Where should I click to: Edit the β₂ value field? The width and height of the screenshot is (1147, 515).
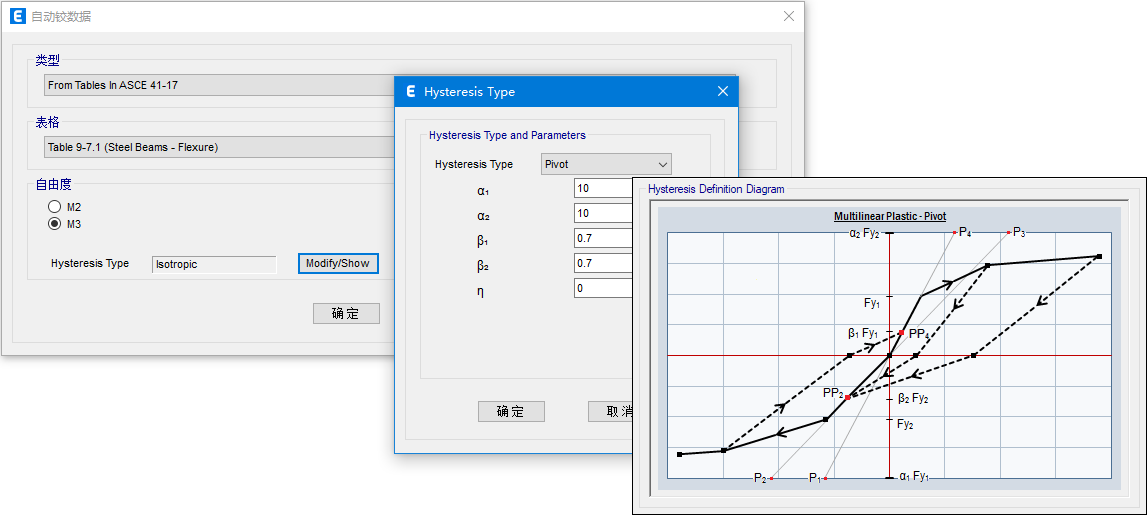click(603, 263)
